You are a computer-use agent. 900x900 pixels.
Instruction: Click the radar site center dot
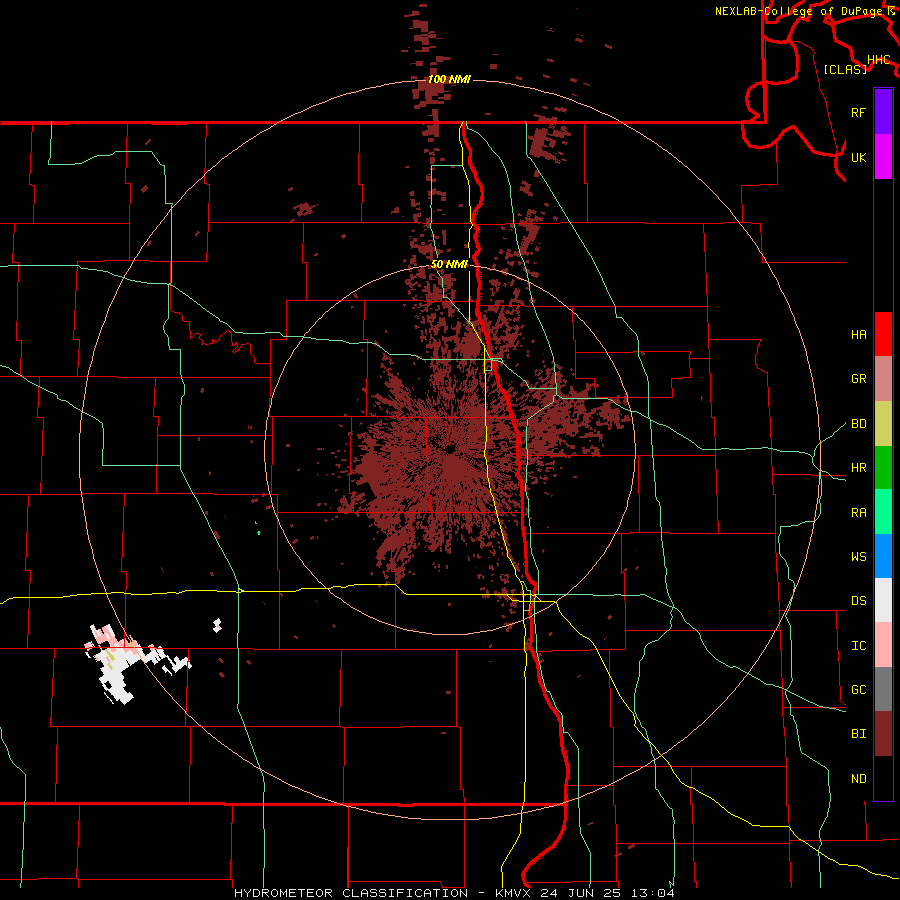click(449, 449)
